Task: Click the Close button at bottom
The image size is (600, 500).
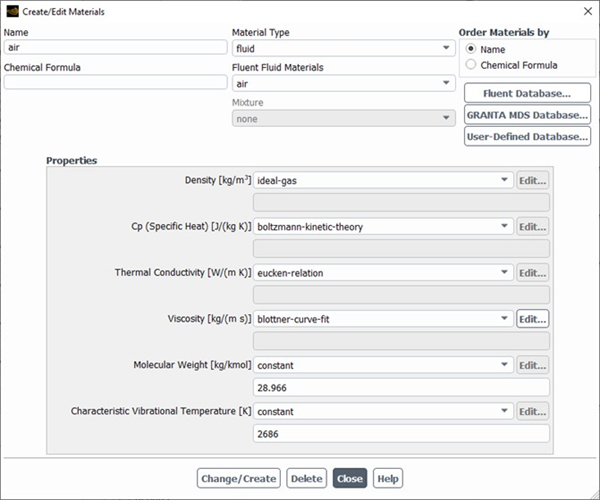Action: (x=350, y=478)
